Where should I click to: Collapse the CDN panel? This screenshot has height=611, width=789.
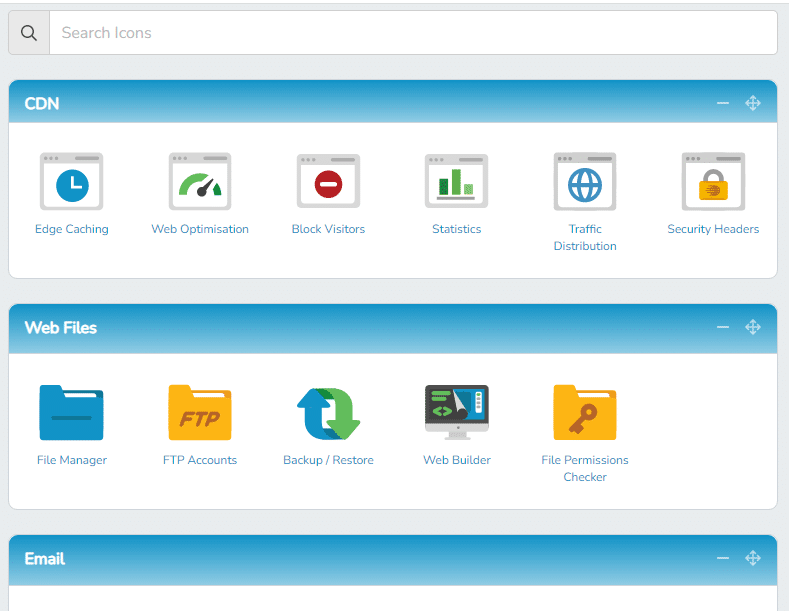[x=723, y=103]
